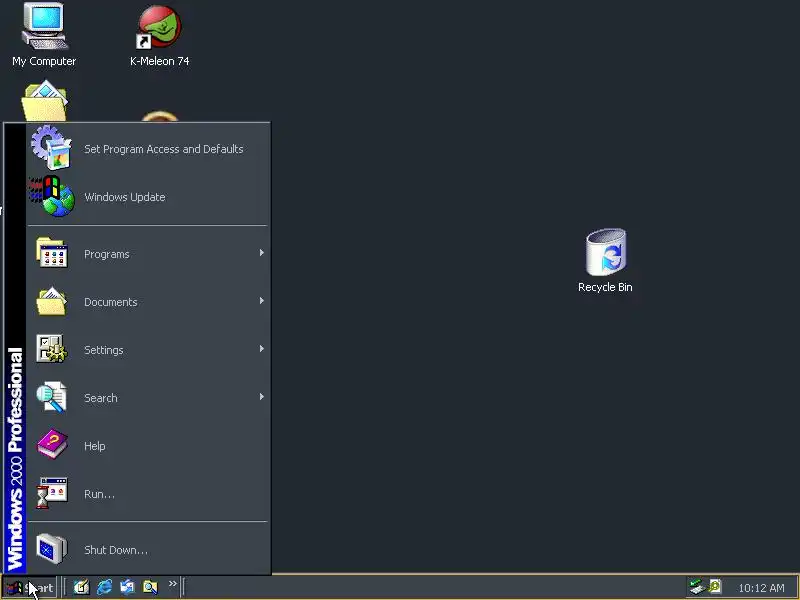The width and height of the screenshot is (800, 600).
Task: Expand quick launch overflow chevron
Action: pyautogui.click(x=172, y=584)
